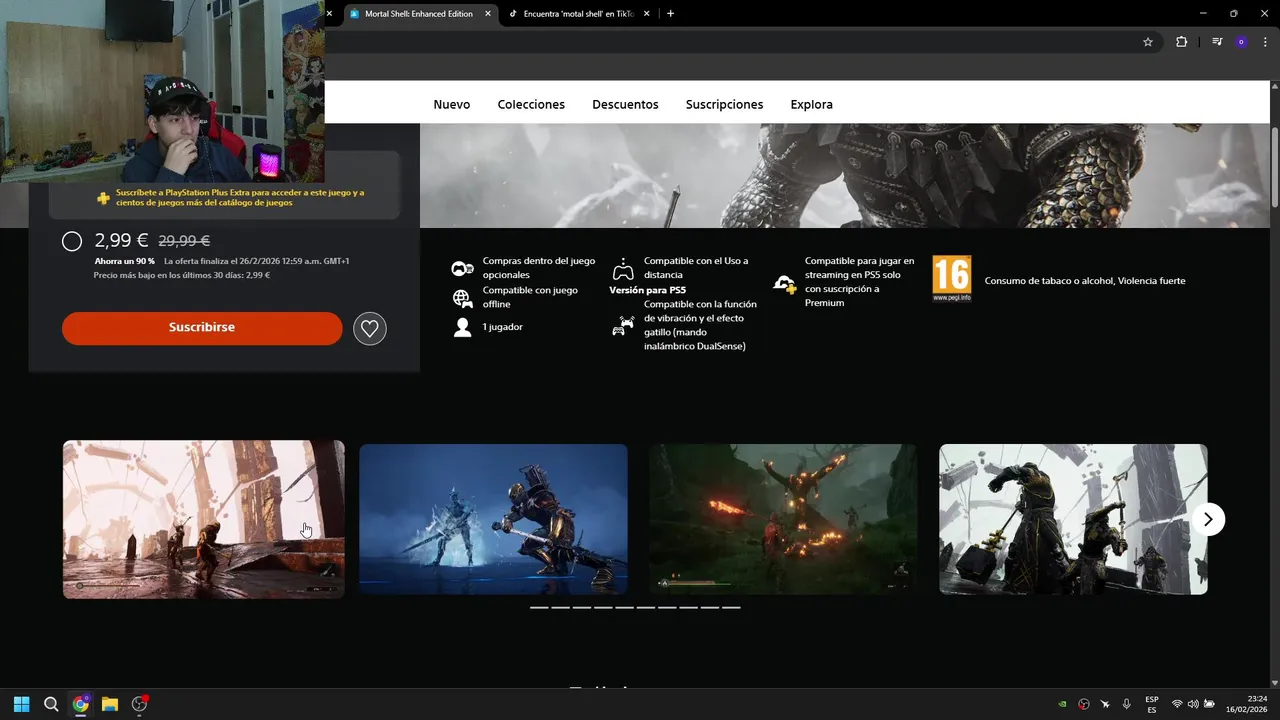Bookmark this page with the star icon
Image resolution: width=1280 pixels, height=720 pixels.
[x=1148, y=42]
